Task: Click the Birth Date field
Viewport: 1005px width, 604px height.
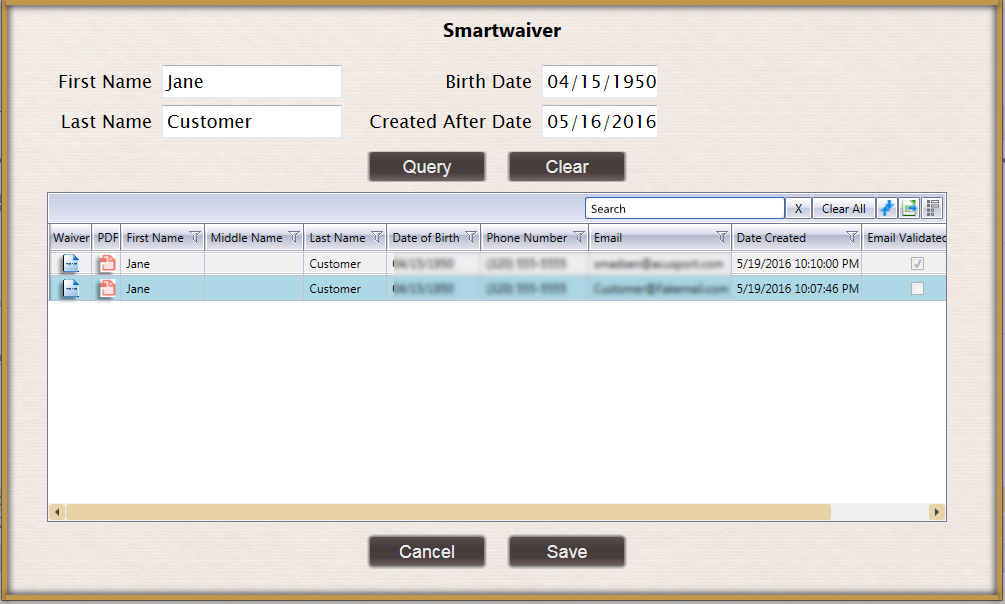Action: click(600, 81)
